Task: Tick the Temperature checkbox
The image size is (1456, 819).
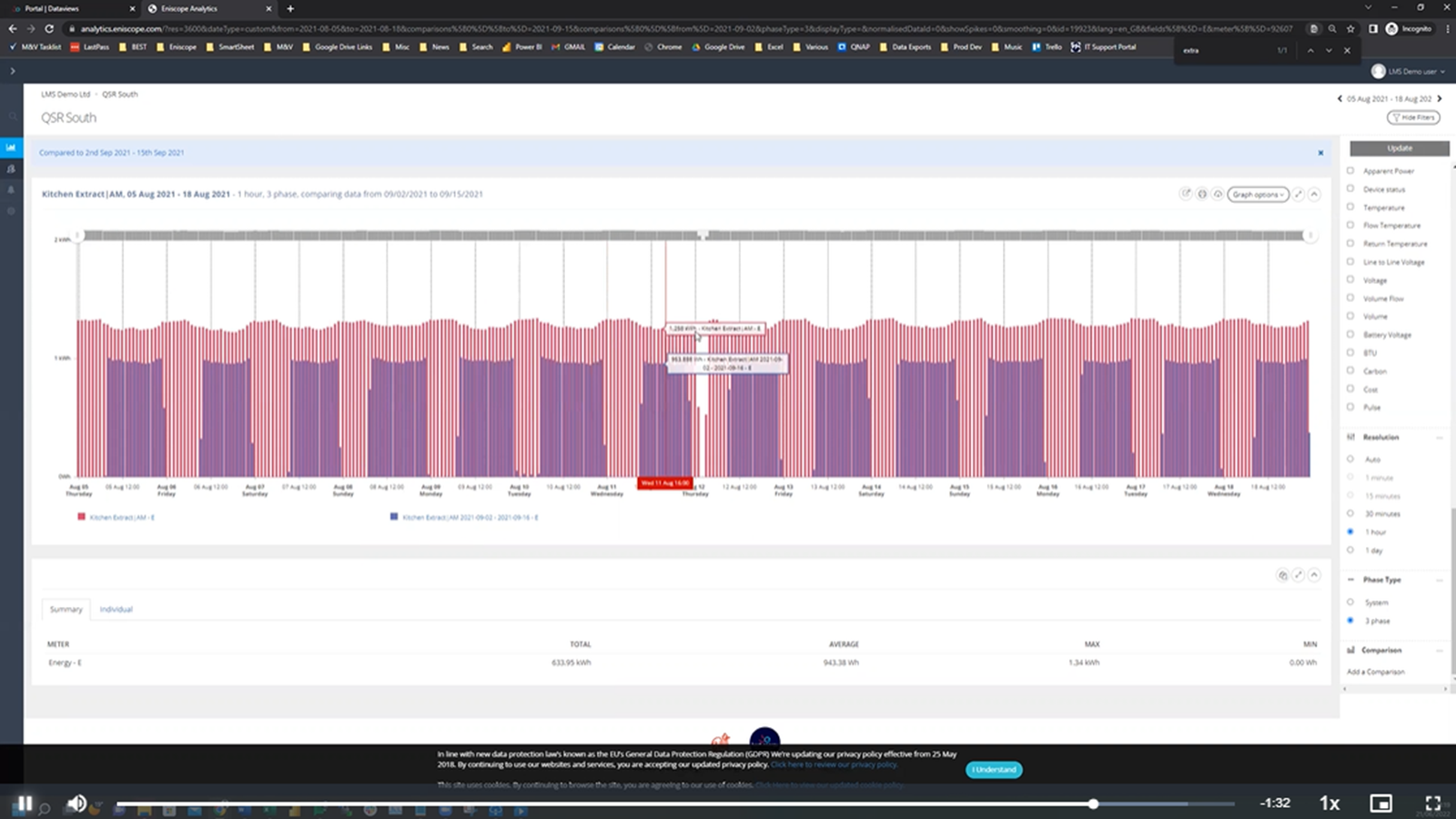Action: click(1350, 207)
